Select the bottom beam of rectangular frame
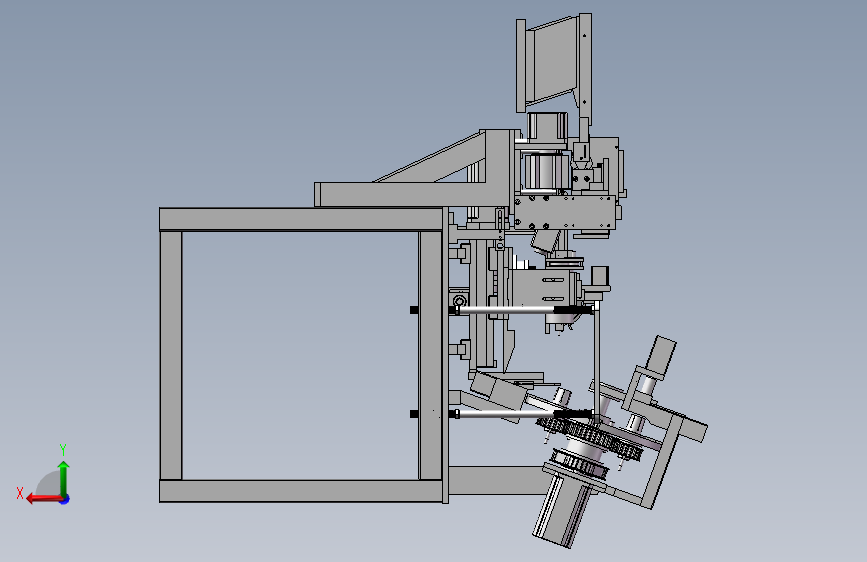The height and width of the screenshot is (562, 867). (301, 491)
